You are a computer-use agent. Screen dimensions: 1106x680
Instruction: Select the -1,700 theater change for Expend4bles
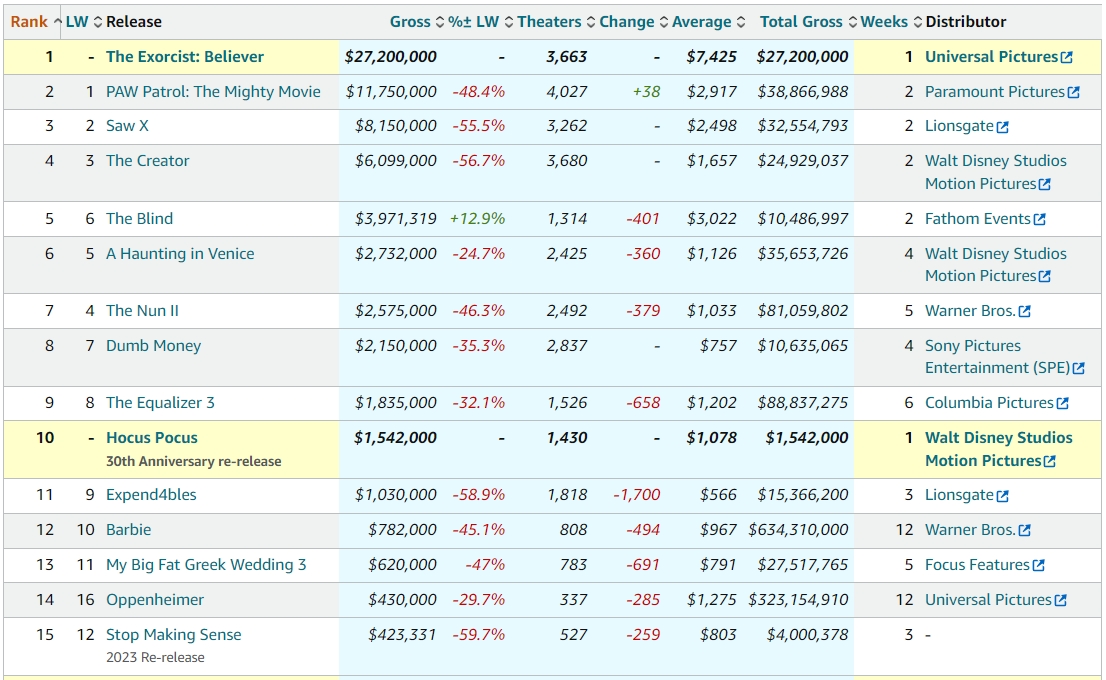pyautogui.click(x=636, y=495)
